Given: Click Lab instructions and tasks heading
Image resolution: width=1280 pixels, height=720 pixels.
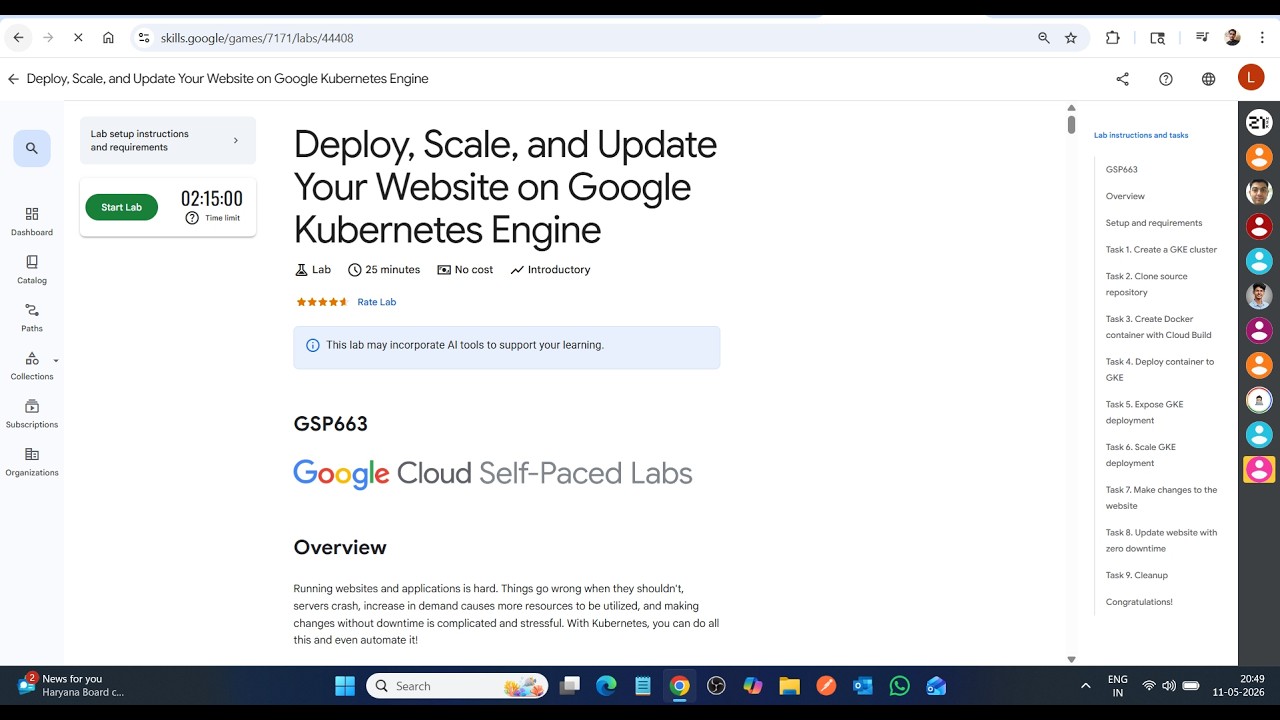Looking at the screenshot, I should [x=1141, y=135].
